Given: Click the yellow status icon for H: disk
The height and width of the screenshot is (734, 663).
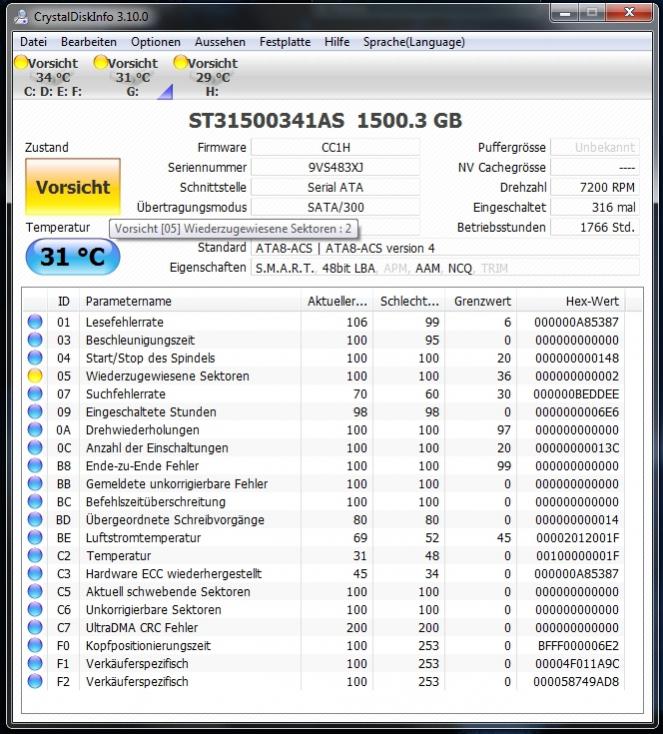Looking at the screenshot, I should click(180, 62).
